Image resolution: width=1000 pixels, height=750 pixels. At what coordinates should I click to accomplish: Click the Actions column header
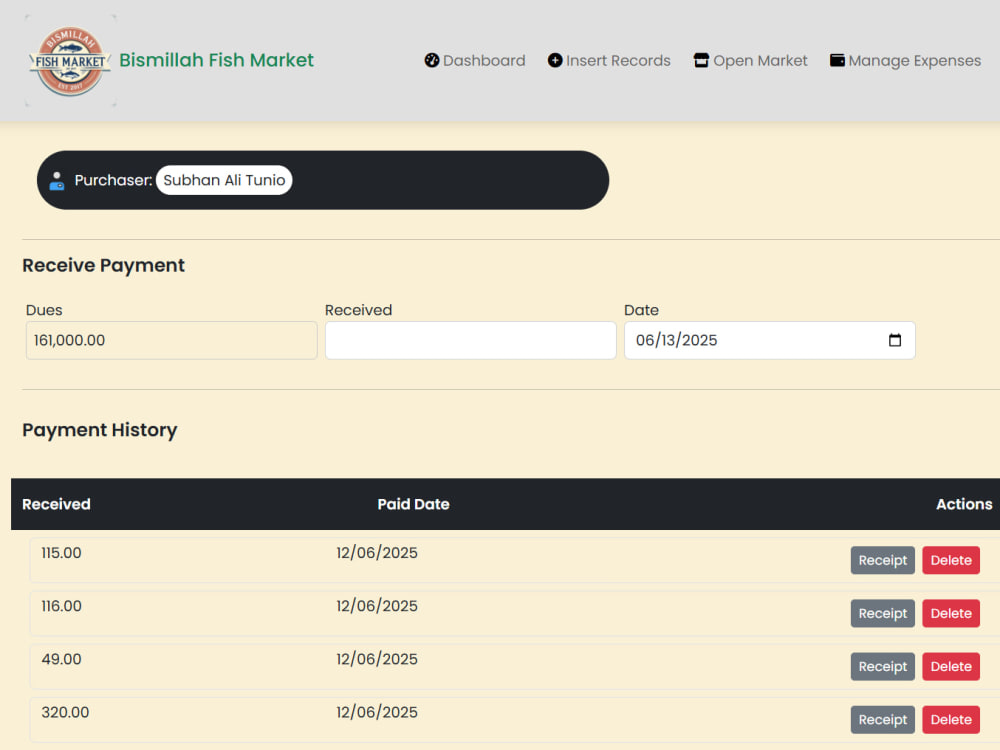(x=964, y=504)
